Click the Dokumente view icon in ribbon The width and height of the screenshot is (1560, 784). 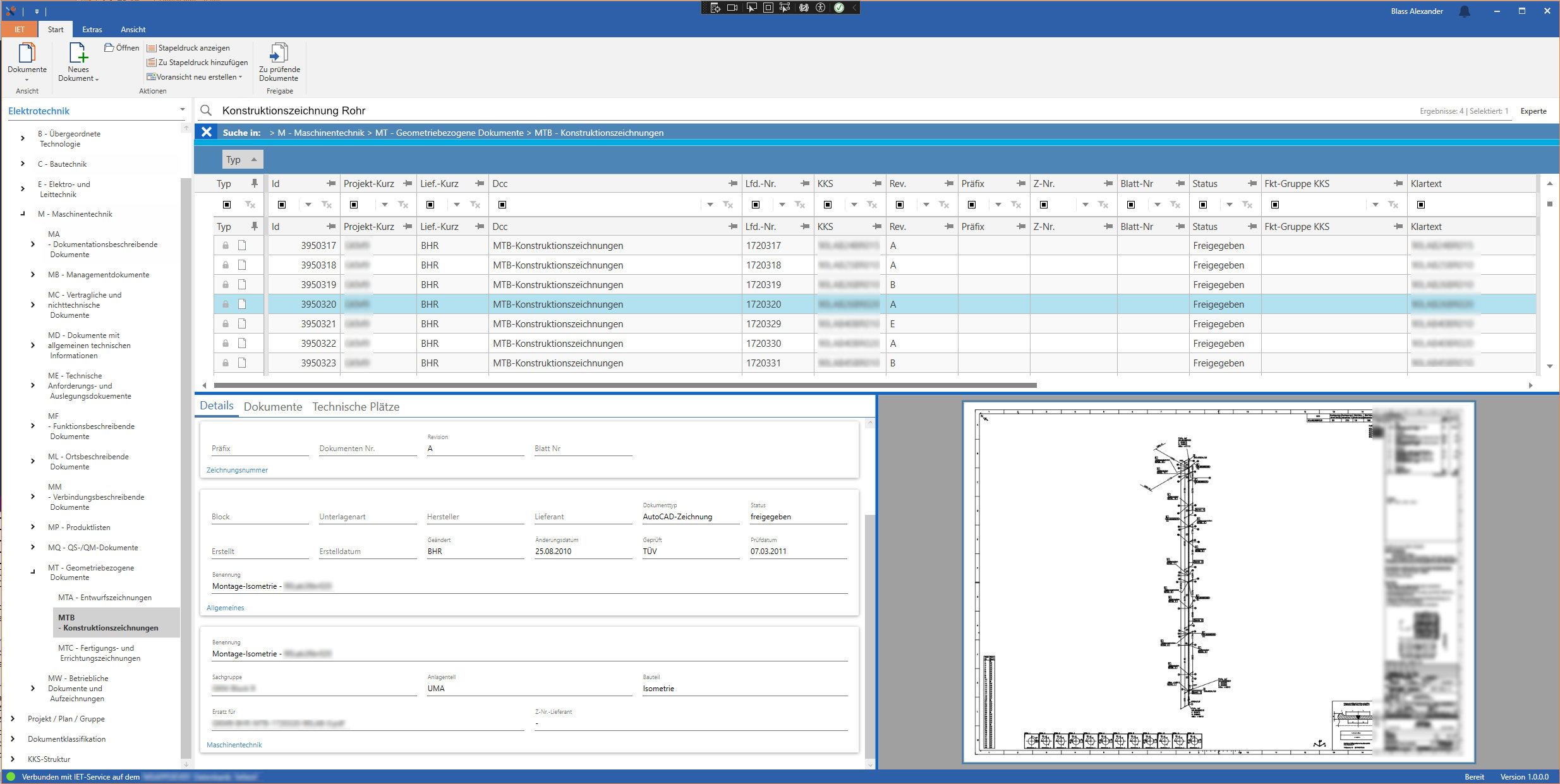(27, 53)
